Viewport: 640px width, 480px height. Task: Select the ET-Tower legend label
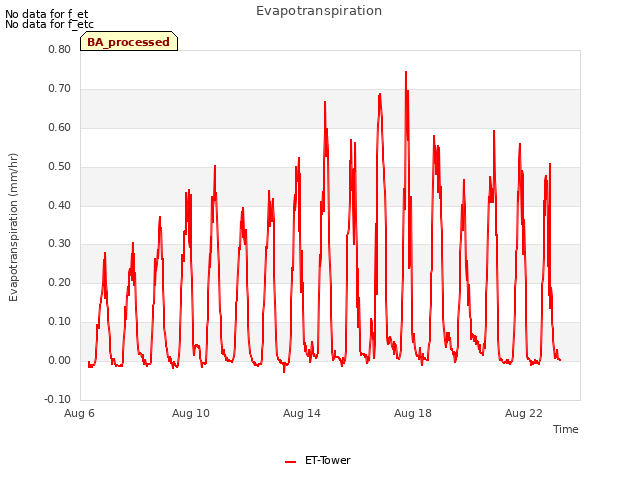pos(328,460)
